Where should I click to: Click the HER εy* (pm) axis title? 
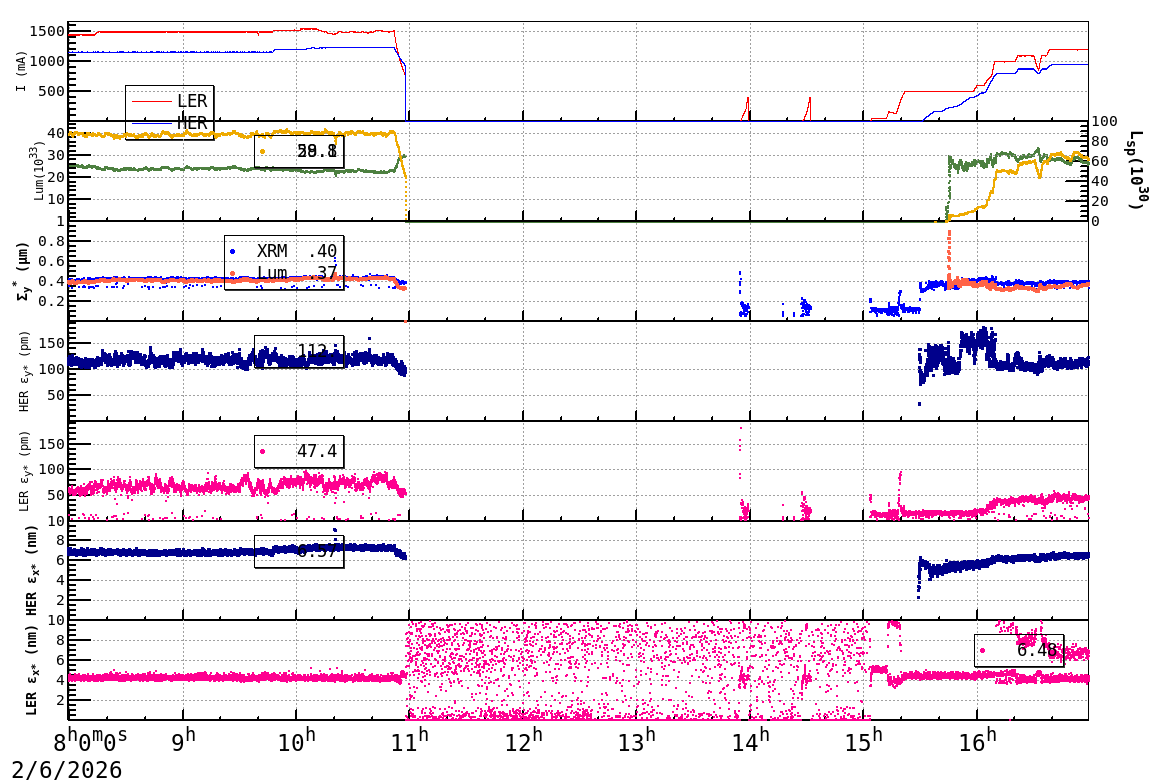click(24, 371)
